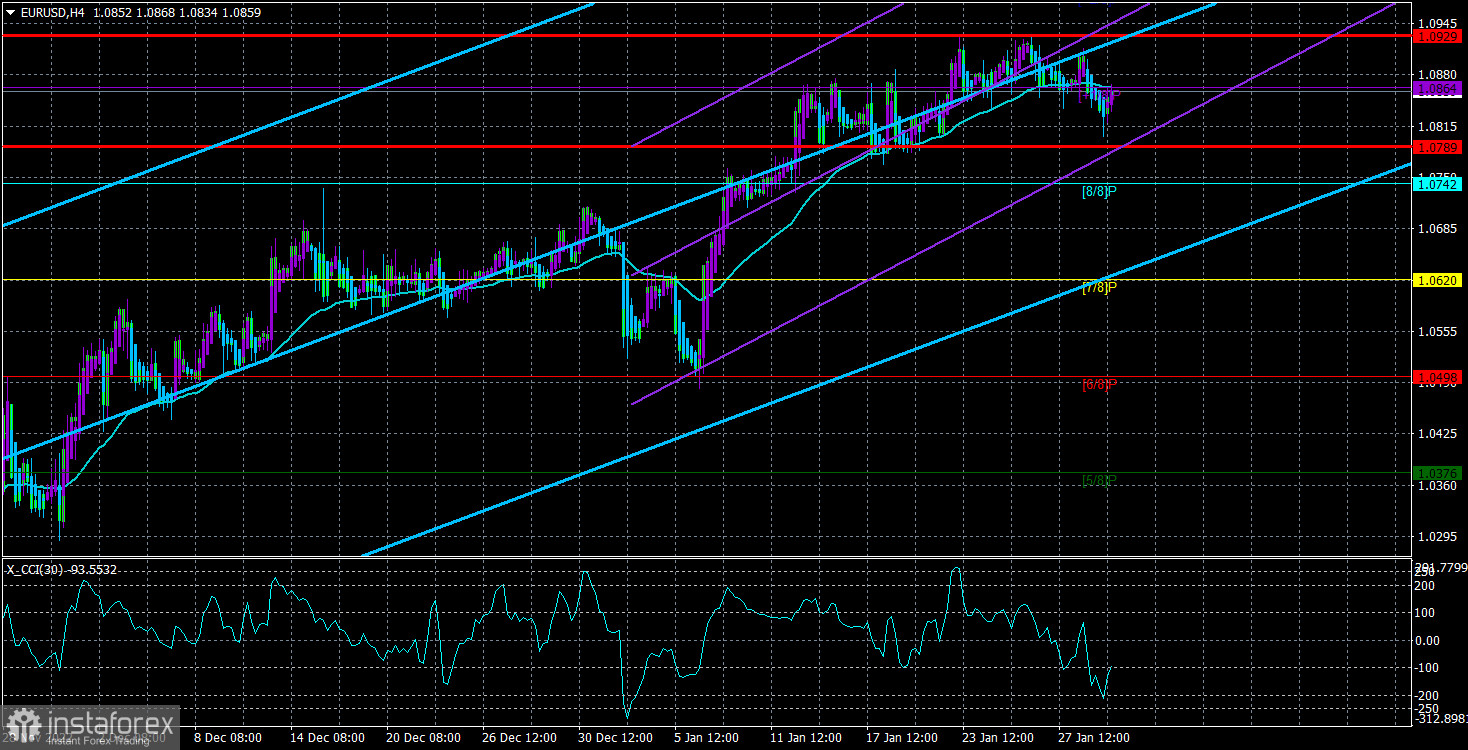Click the CCI scale value -100
1468x750 pixels.
(x=1428, y=668)
